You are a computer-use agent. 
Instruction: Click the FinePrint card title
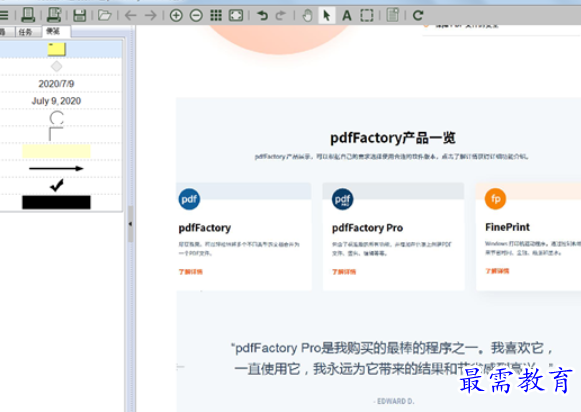pos(507,227)
